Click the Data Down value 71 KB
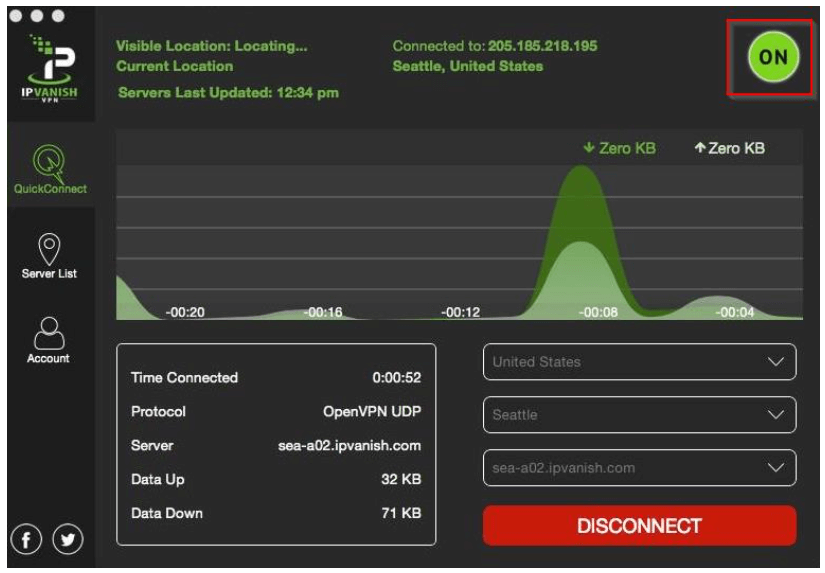This screenshot has height=573, width=825. click(401, 513)
